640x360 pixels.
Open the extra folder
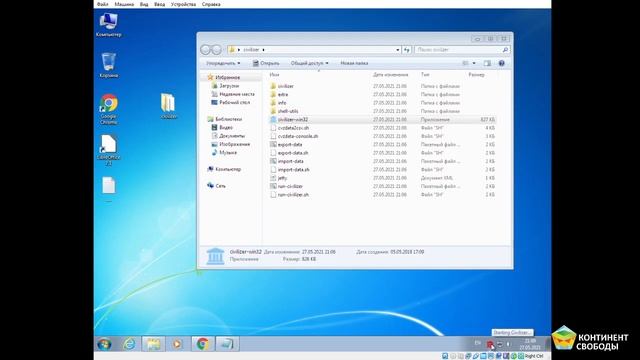click(x=282, y=94)
